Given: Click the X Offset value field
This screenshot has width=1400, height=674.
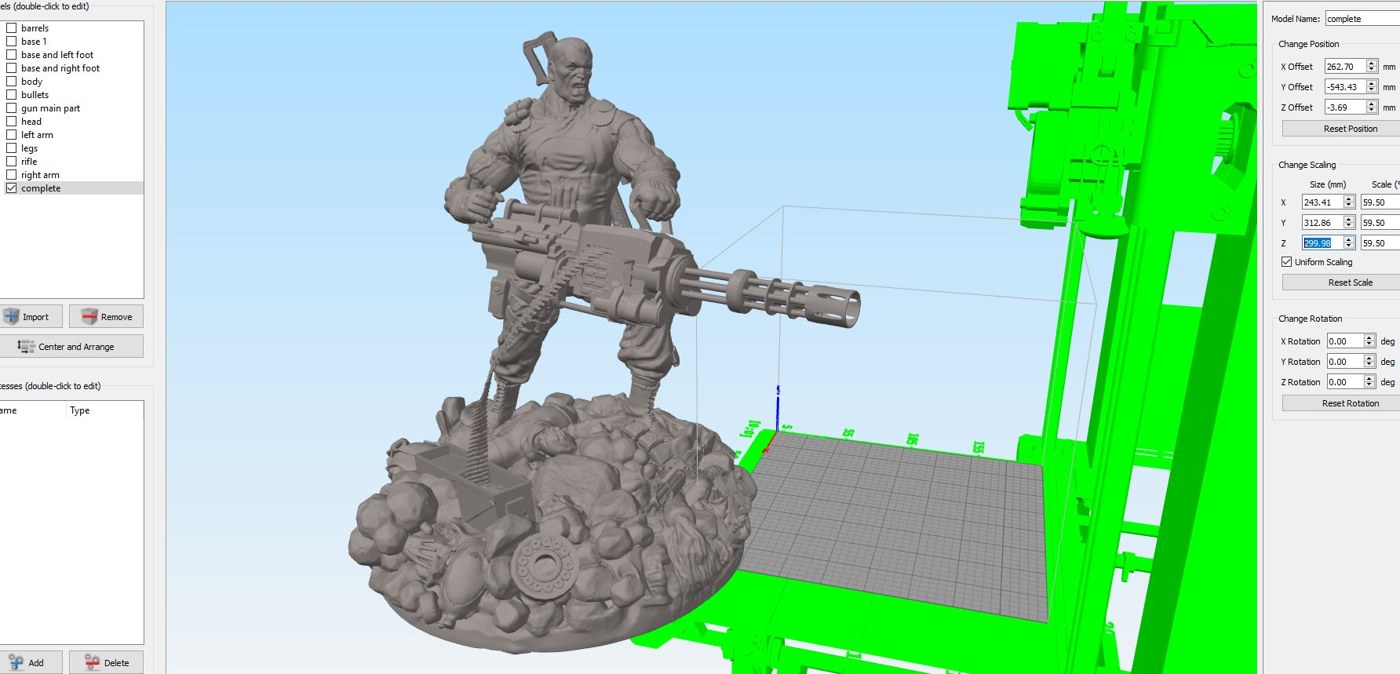Looking at the screenshot, I should tap(1344, 66).
